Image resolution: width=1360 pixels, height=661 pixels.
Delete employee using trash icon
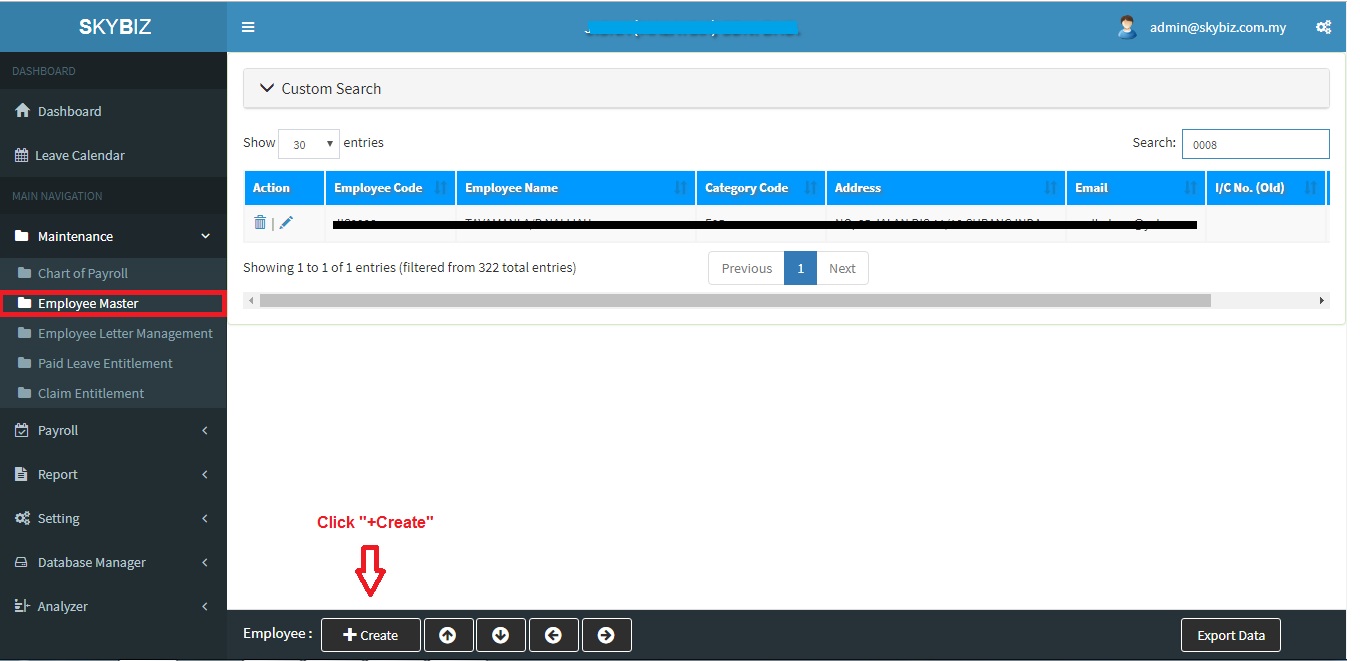(x=260, y=223)
